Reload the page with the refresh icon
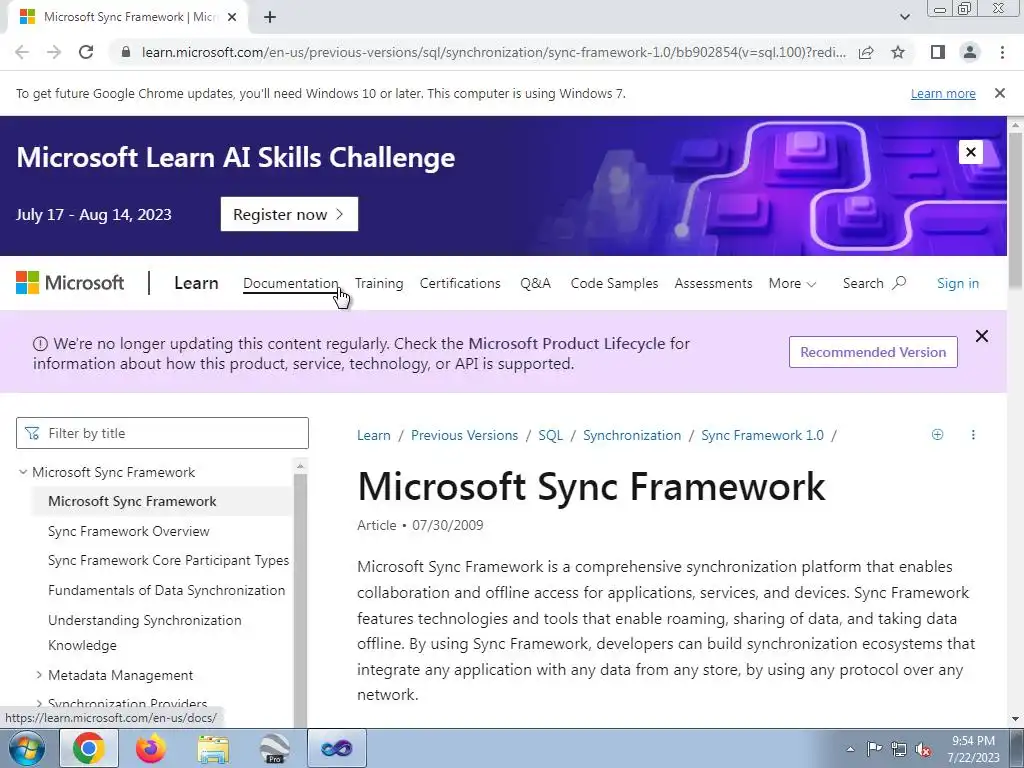The height and width of the screenshot is (768, 1024). pos(86,52)
